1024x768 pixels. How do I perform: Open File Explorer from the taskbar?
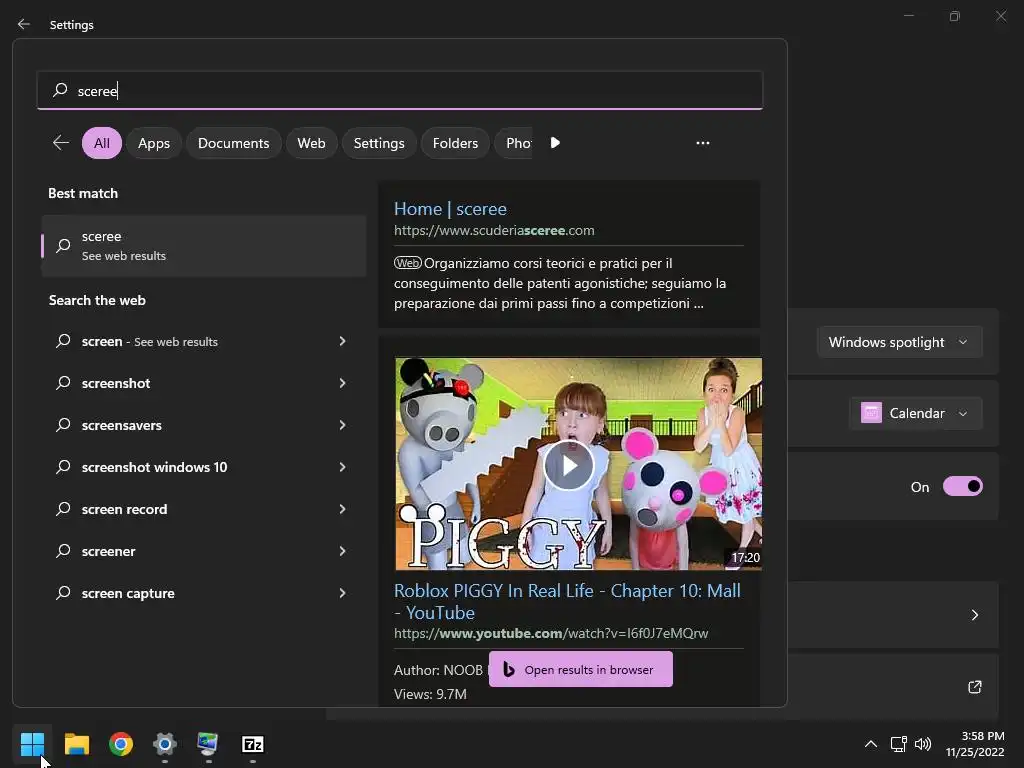coord(76,744)
